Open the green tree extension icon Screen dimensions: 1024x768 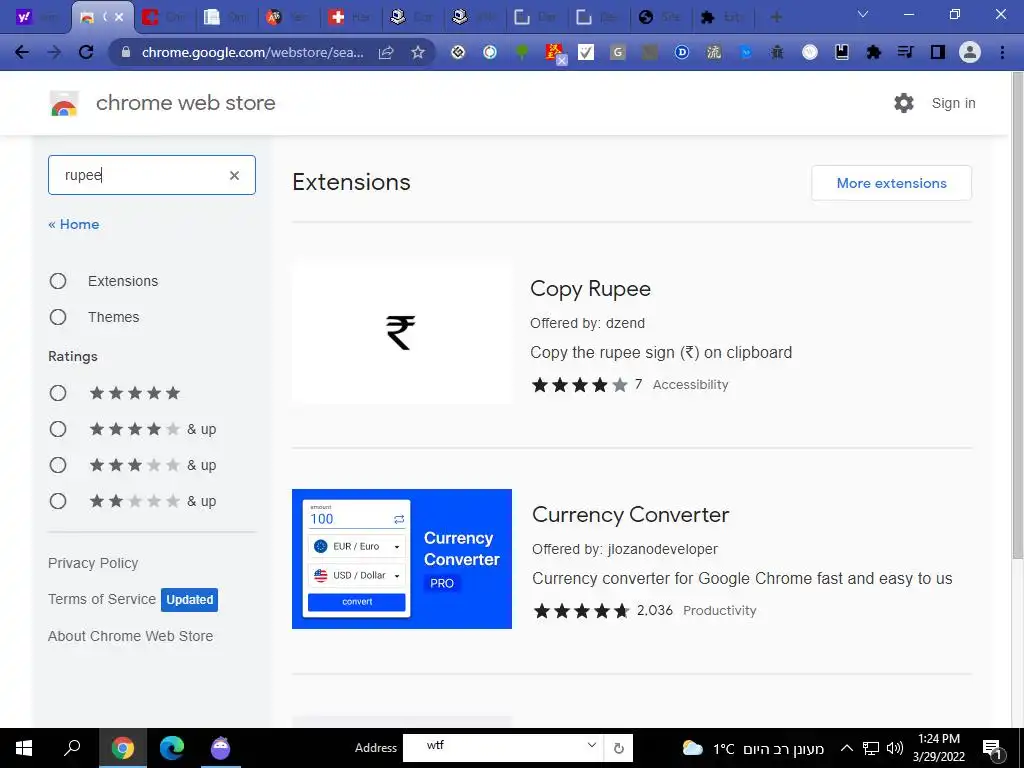pyautogui.click(x=522, y=52)
